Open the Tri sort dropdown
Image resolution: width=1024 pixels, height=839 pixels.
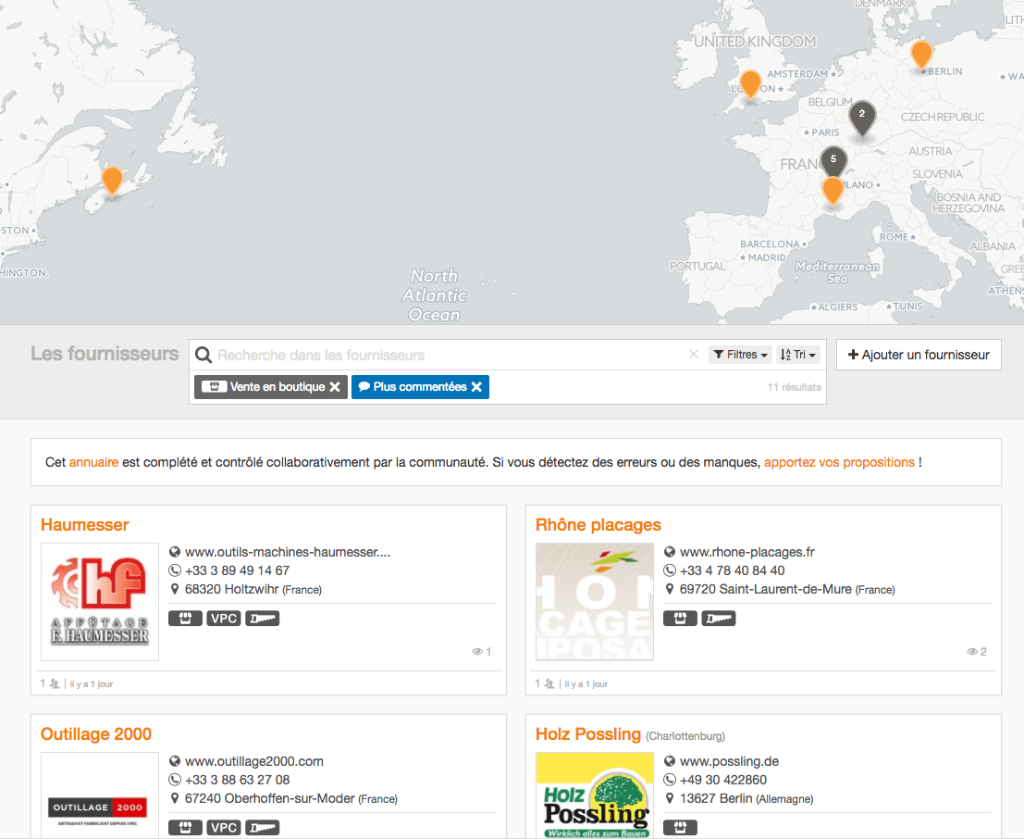798,355
